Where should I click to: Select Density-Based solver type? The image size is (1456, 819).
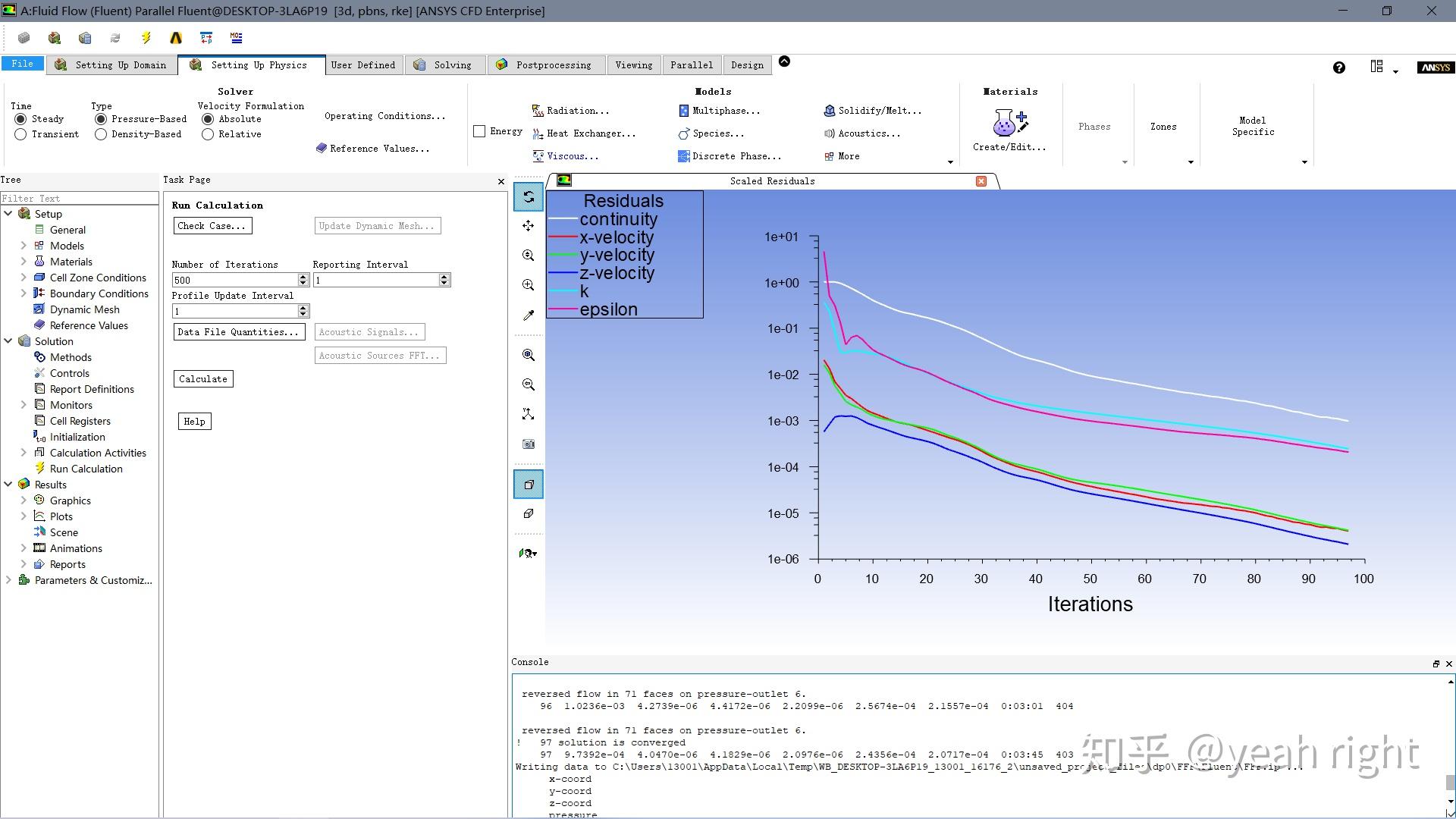101,134
